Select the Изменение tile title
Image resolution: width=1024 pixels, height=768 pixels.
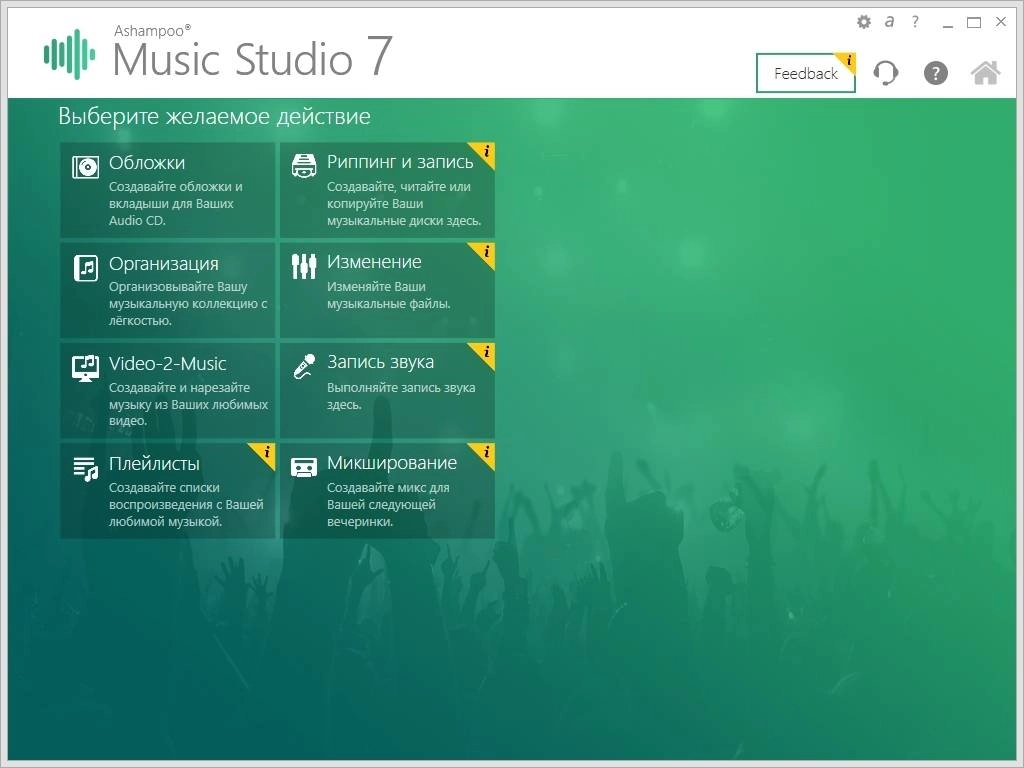pyautogui.click(x=374, y=262)
